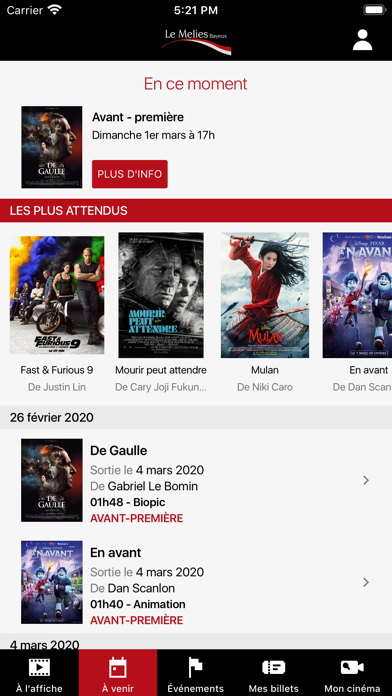Open the Fast & Furious 9 poster

click(57, 295)
